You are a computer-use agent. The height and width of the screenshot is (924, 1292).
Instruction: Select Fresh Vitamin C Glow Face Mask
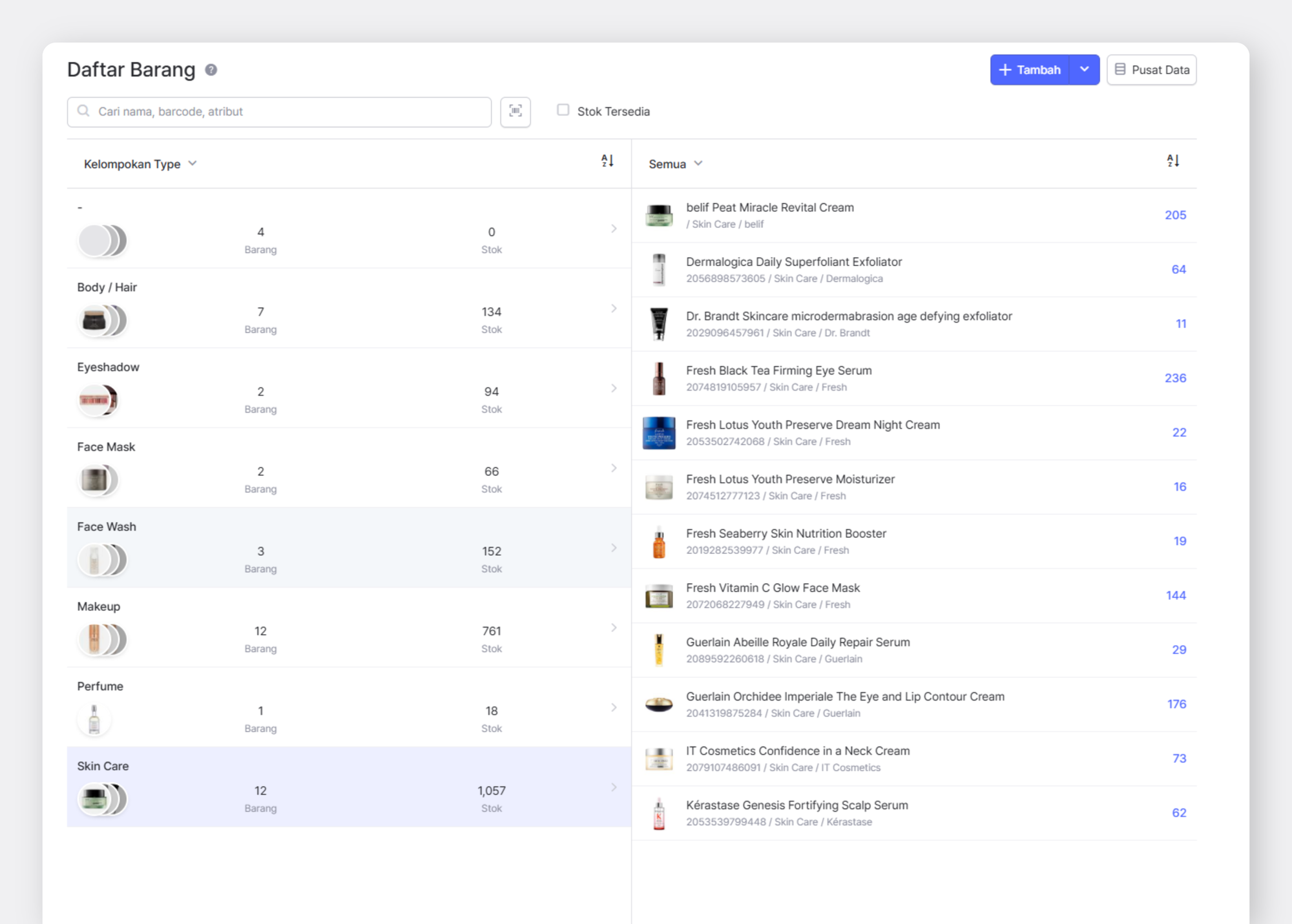pos(773,588)
